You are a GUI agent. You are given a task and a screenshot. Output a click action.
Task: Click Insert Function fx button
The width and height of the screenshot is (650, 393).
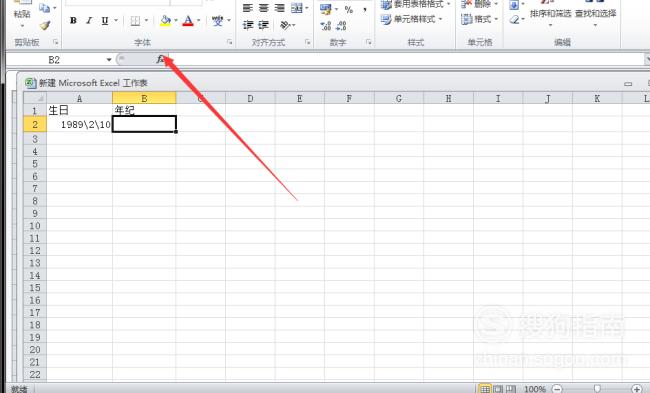[160, 60]
